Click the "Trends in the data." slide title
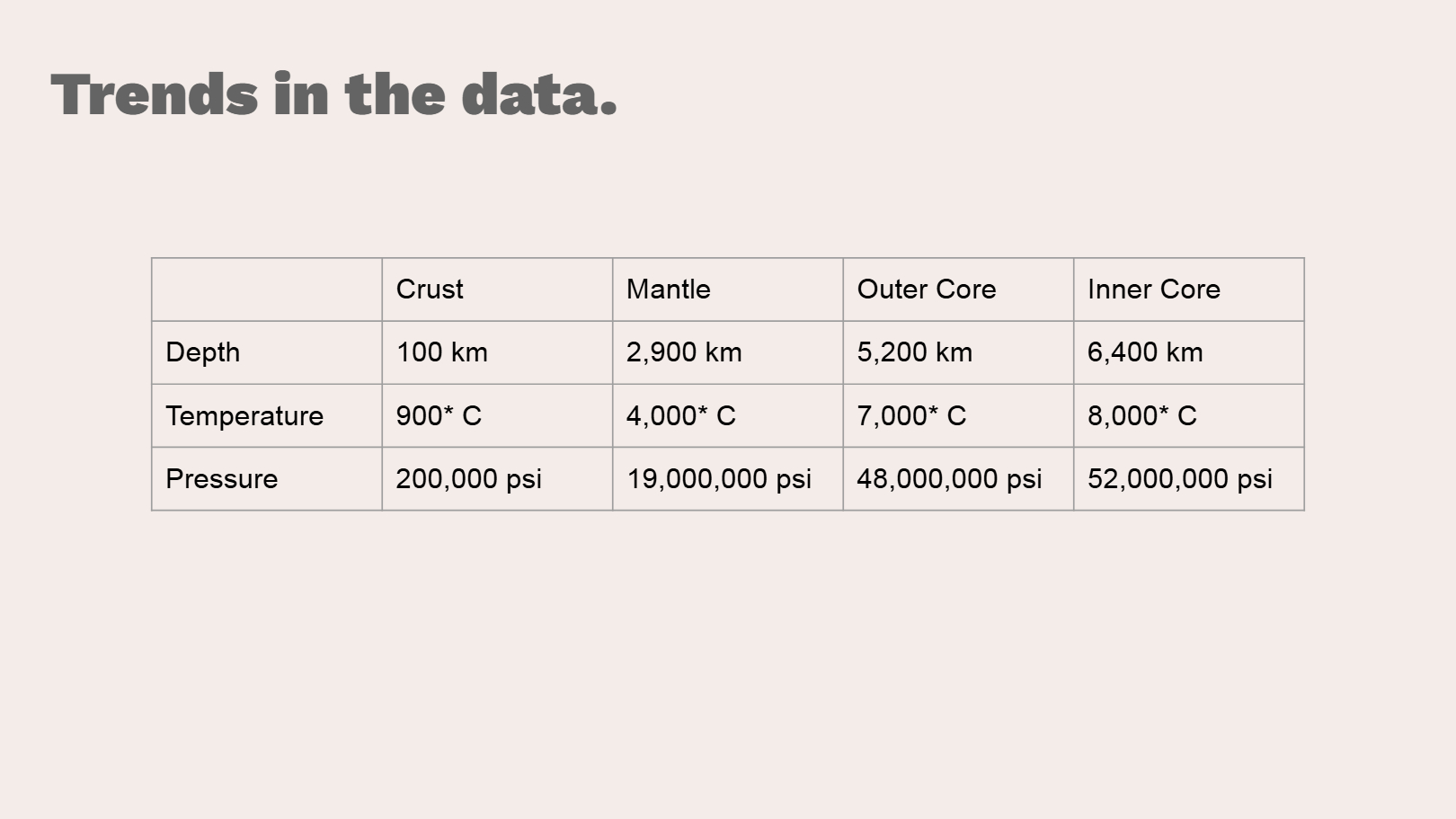The image size is (1456, 819). (334, 94)
